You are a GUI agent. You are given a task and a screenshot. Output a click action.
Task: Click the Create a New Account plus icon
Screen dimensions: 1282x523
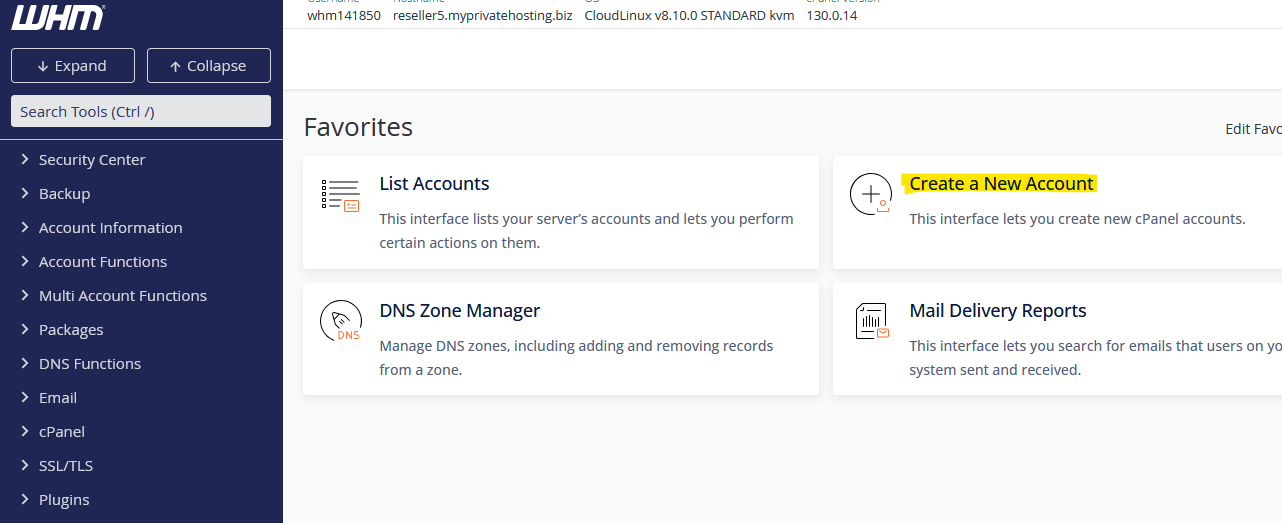click(870, 194)
